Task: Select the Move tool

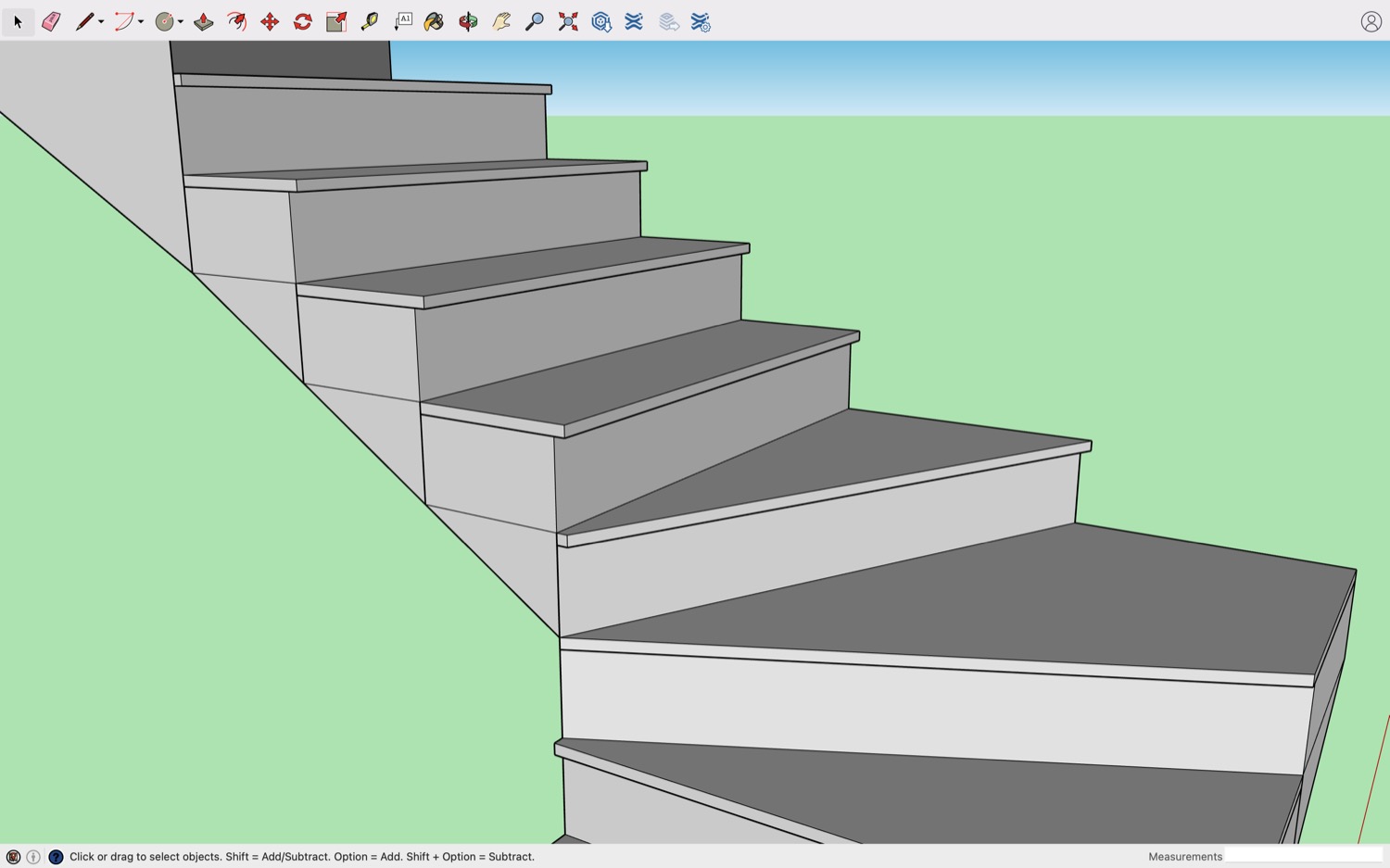Action: pyautogui.click(x=270, y=21)
